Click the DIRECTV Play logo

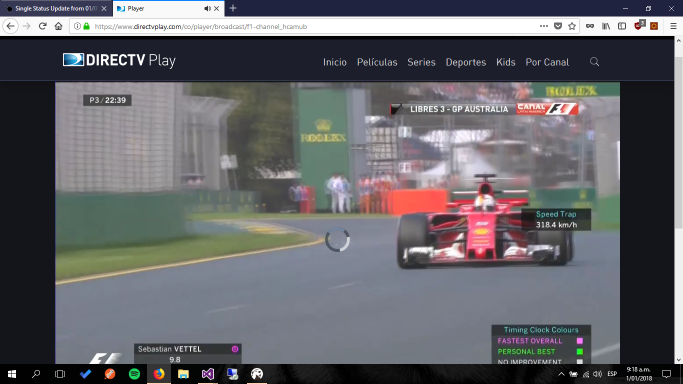coord(119,60)
